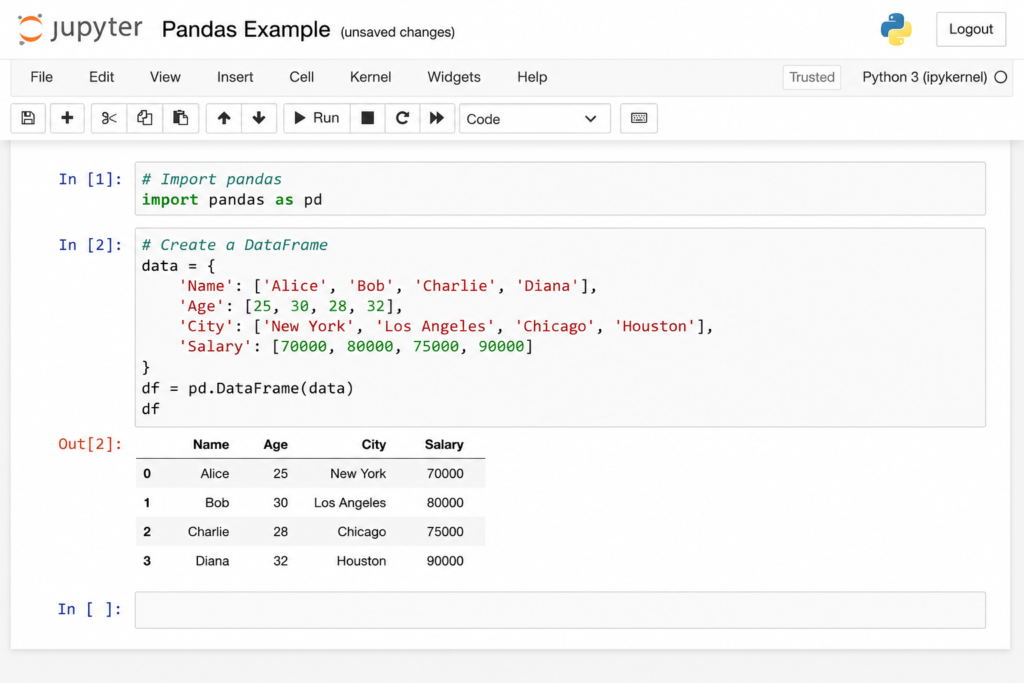Viewport: 1024px width, 683px height.
Task: Open the command palette keyboard icon
Action: click(x=639, y=118)
